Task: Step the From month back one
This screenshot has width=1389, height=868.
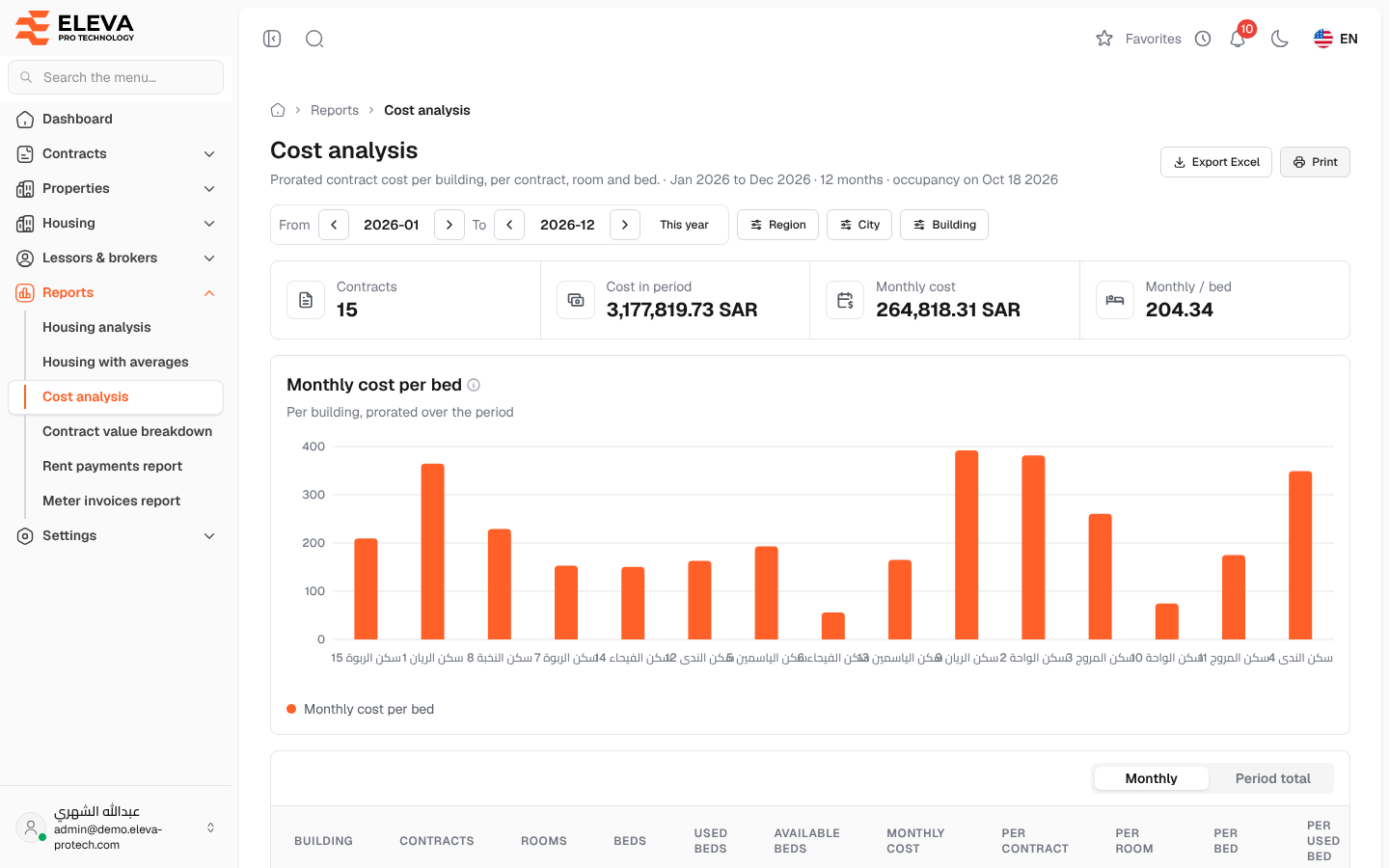Action: [x=334, y=225]
